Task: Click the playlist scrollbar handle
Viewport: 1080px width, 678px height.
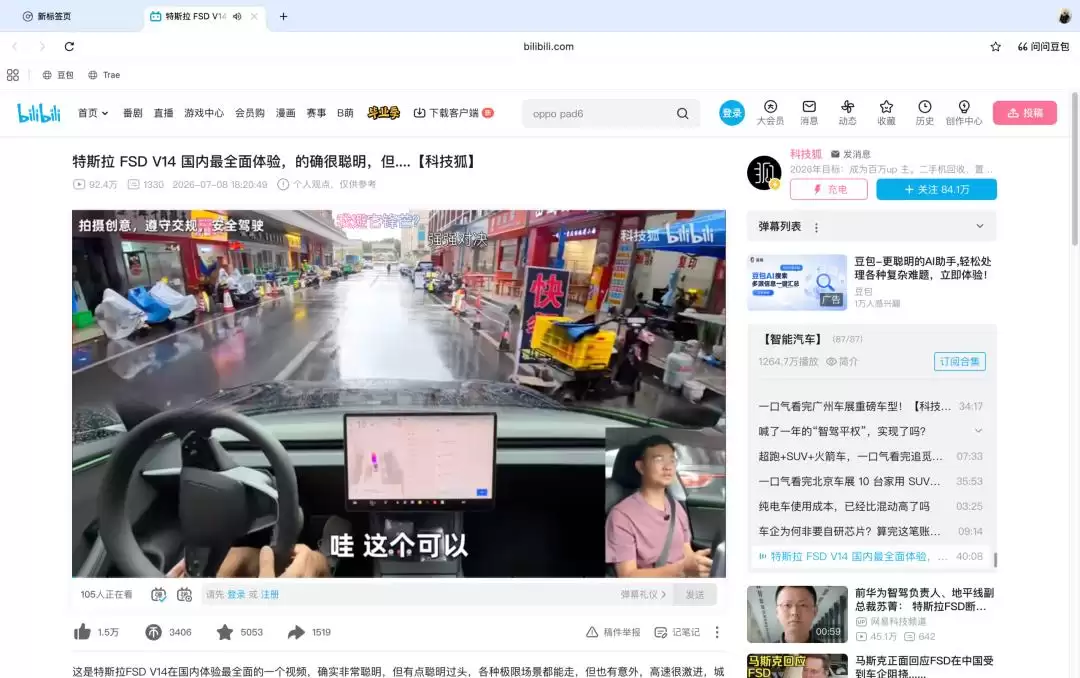Action: [995, 559]
